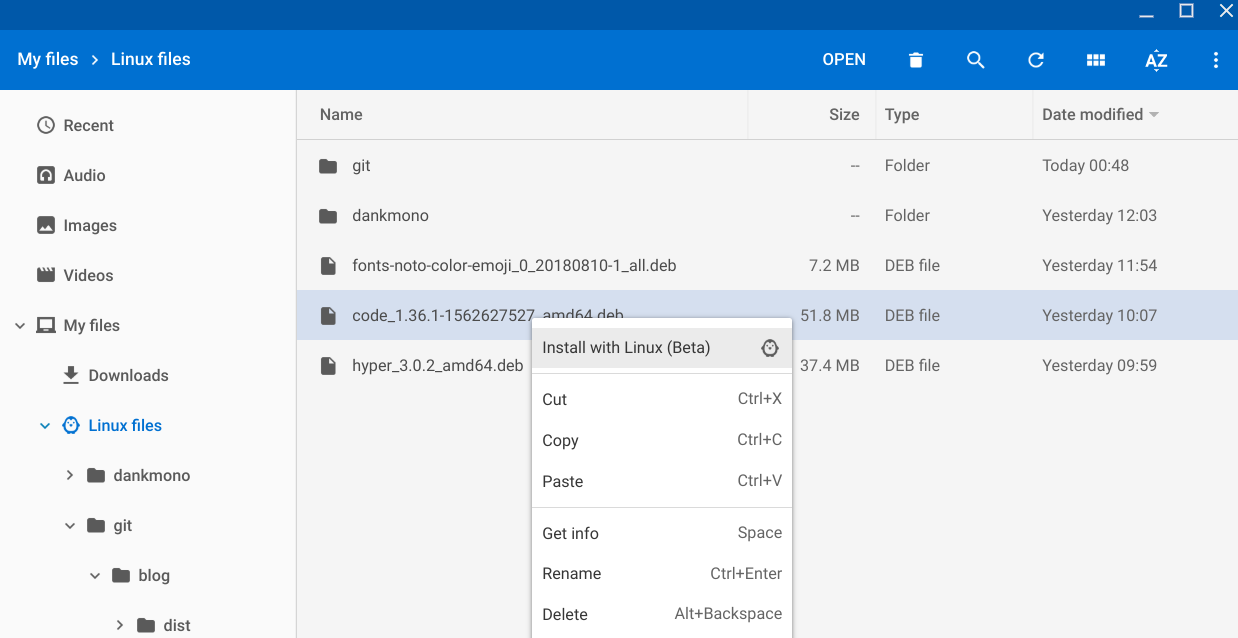Viewport: 1238px width, 638px height.
Task: Choose Paste from context menu
Action: tap(662, 481)
